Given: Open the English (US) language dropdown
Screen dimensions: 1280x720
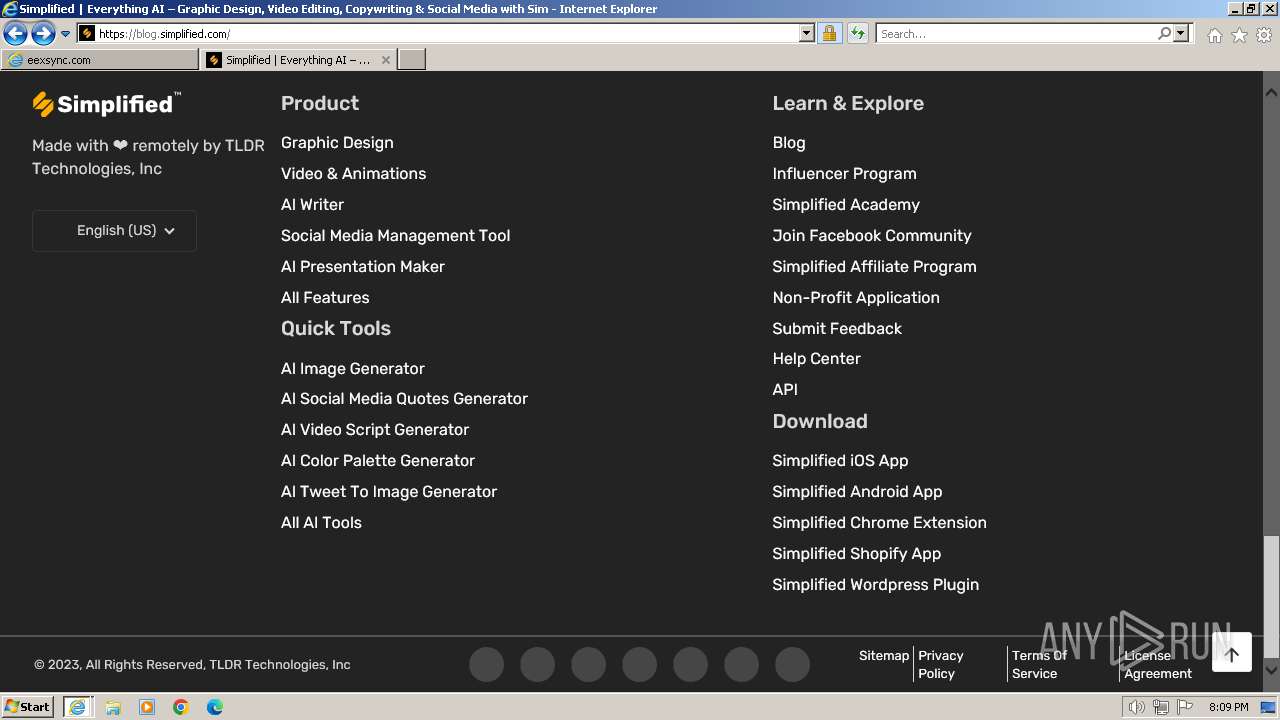Looking at the screenshot, I should 114,231.
